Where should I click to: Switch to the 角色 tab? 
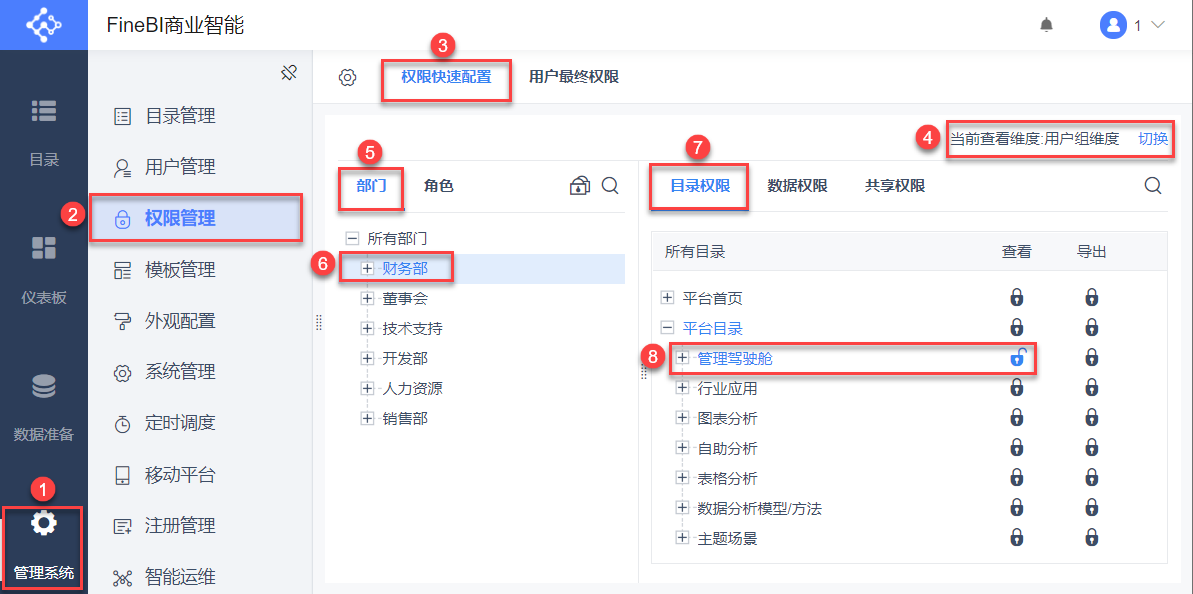438,186
